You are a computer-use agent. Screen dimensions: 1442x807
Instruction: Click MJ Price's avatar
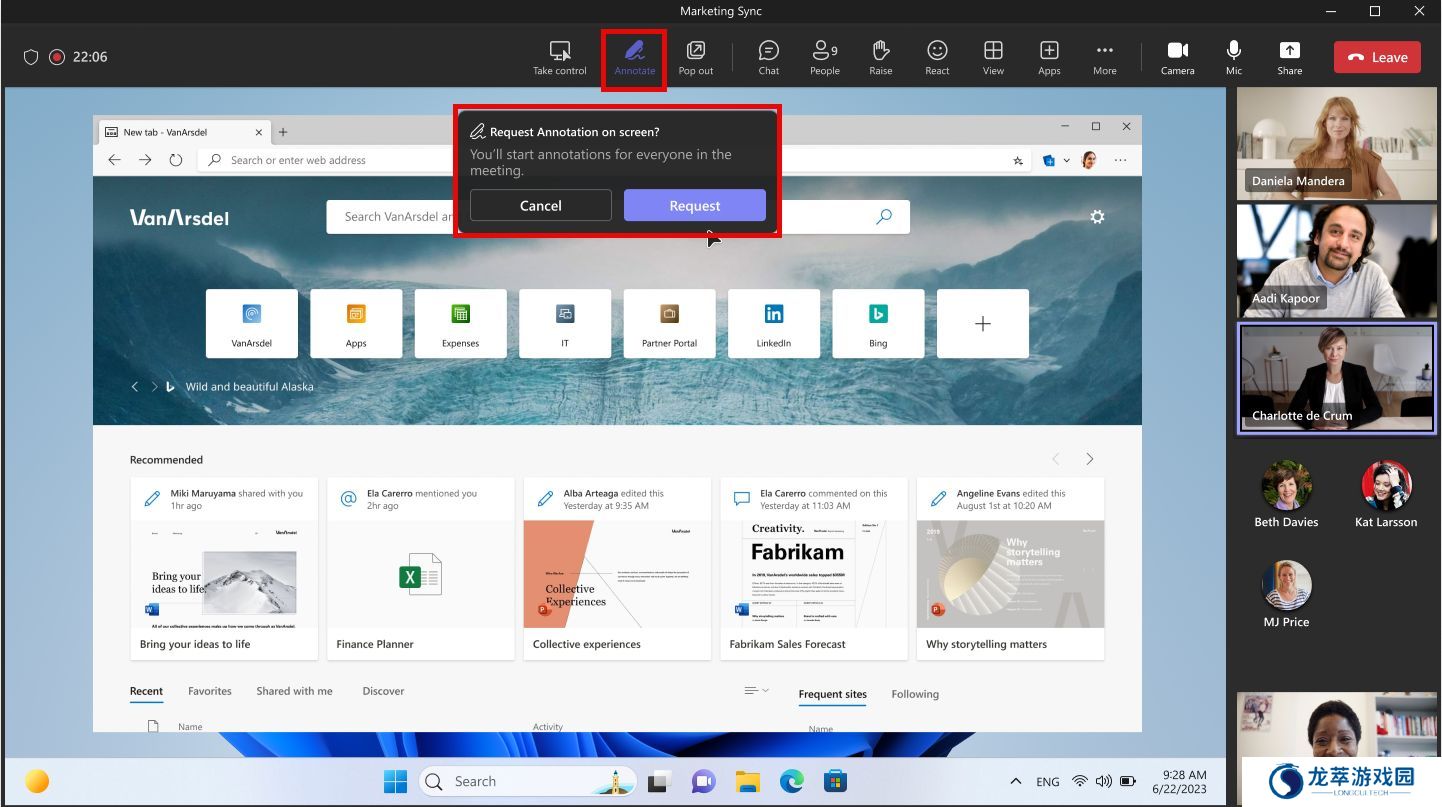click(1286, 585)
